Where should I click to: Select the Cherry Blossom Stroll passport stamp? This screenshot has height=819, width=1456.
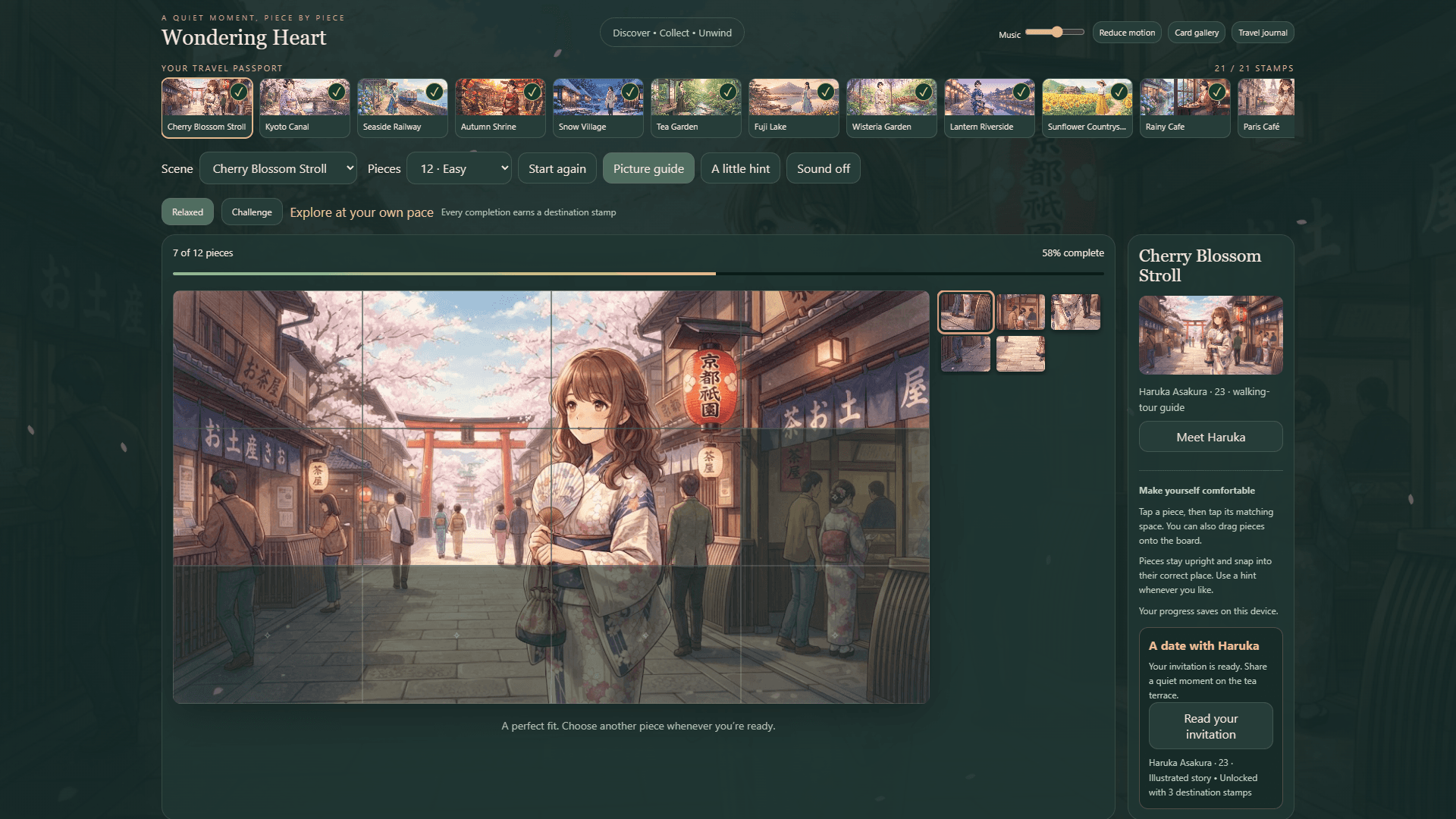[x=207, y=108]
